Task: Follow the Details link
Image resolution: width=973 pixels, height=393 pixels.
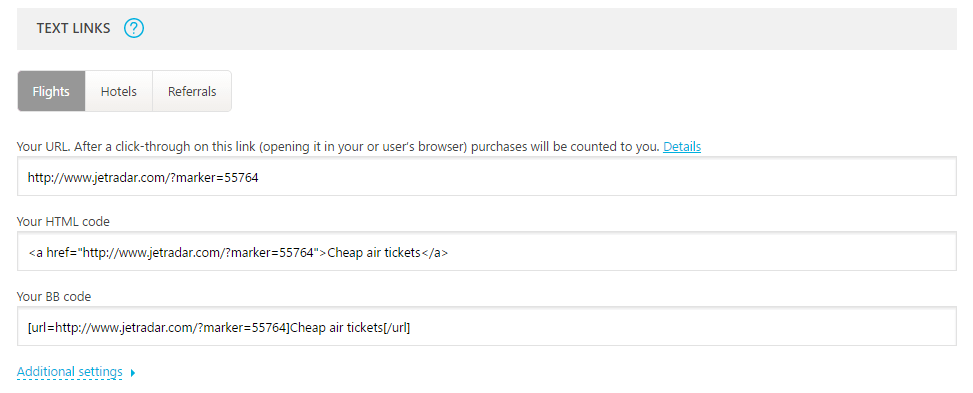Action: pos(682,147)
